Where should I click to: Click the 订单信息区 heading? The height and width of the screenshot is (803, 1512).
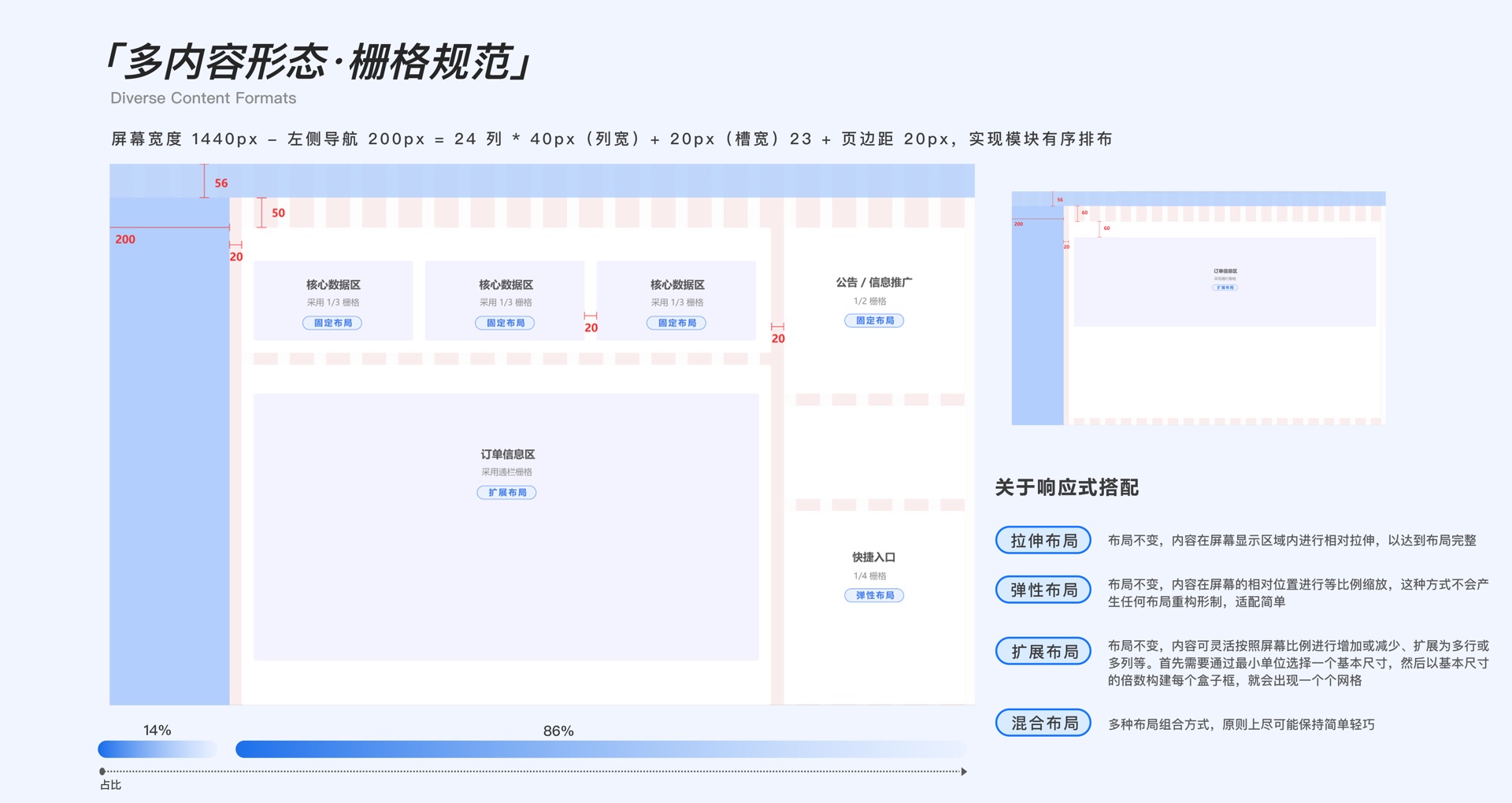click(x=508, y=454)
